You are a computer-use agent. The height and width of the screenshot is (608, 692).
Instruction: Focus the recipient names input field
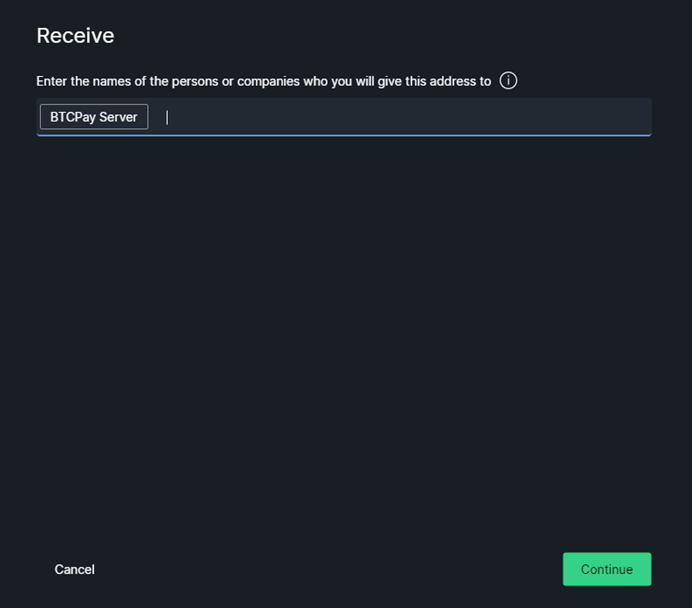[x=400, y=117]
